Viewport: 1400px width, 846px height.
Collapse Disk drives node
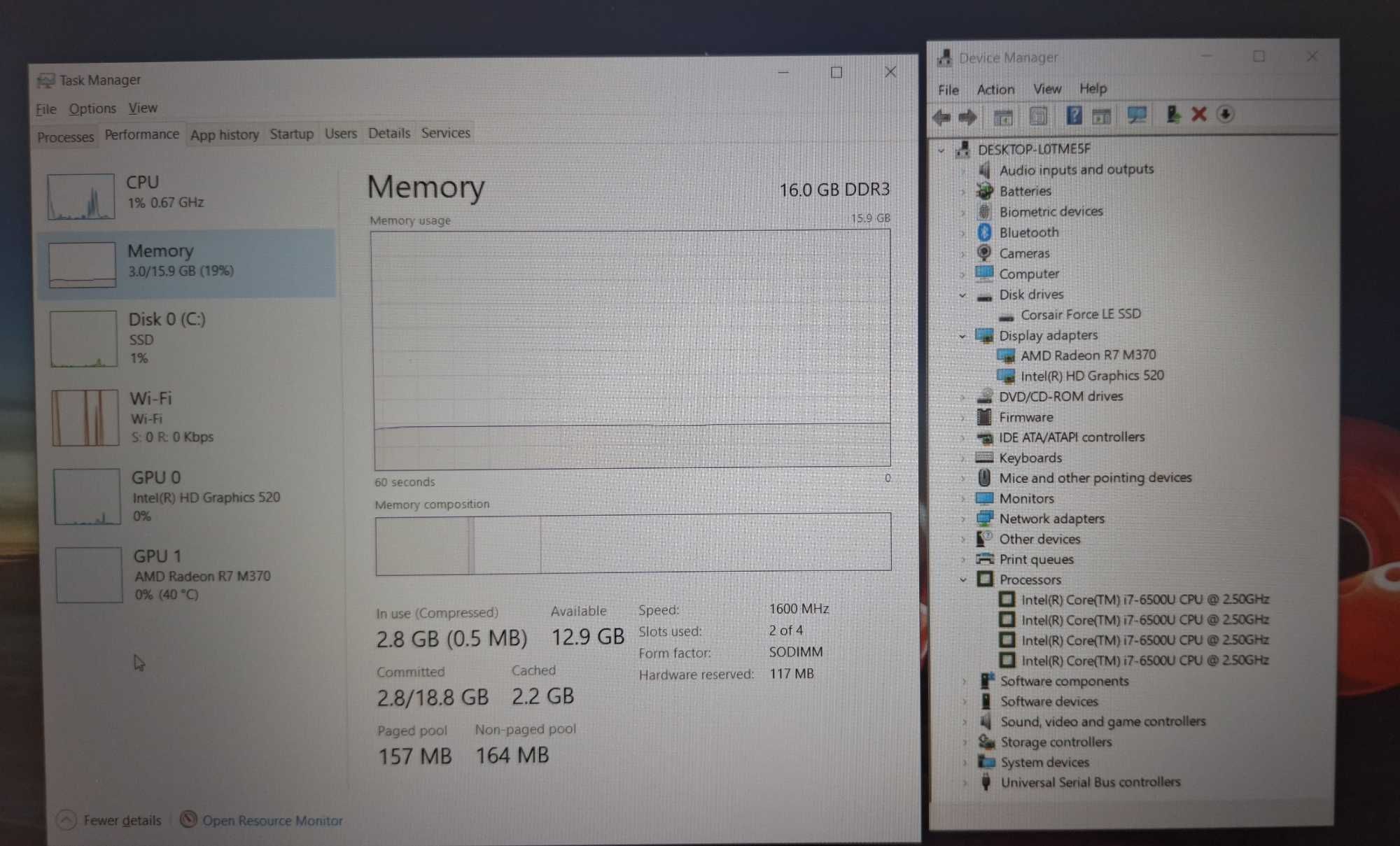pos(962,295)
